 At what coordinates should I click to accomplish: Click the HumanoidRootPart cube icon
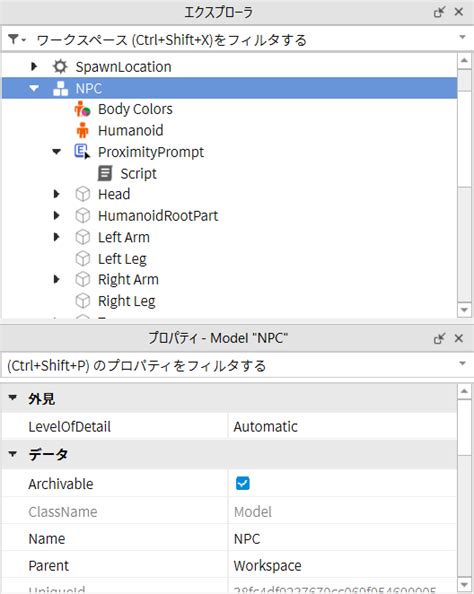pos(83,216)
